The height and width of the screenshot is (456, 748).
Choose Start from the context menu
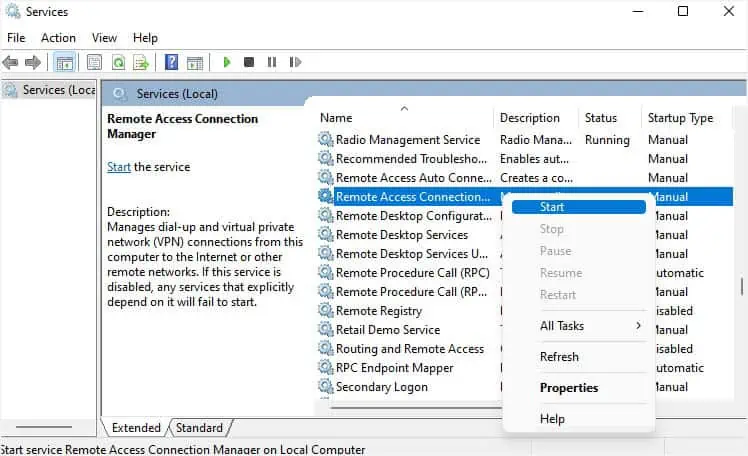coord(552,207)
